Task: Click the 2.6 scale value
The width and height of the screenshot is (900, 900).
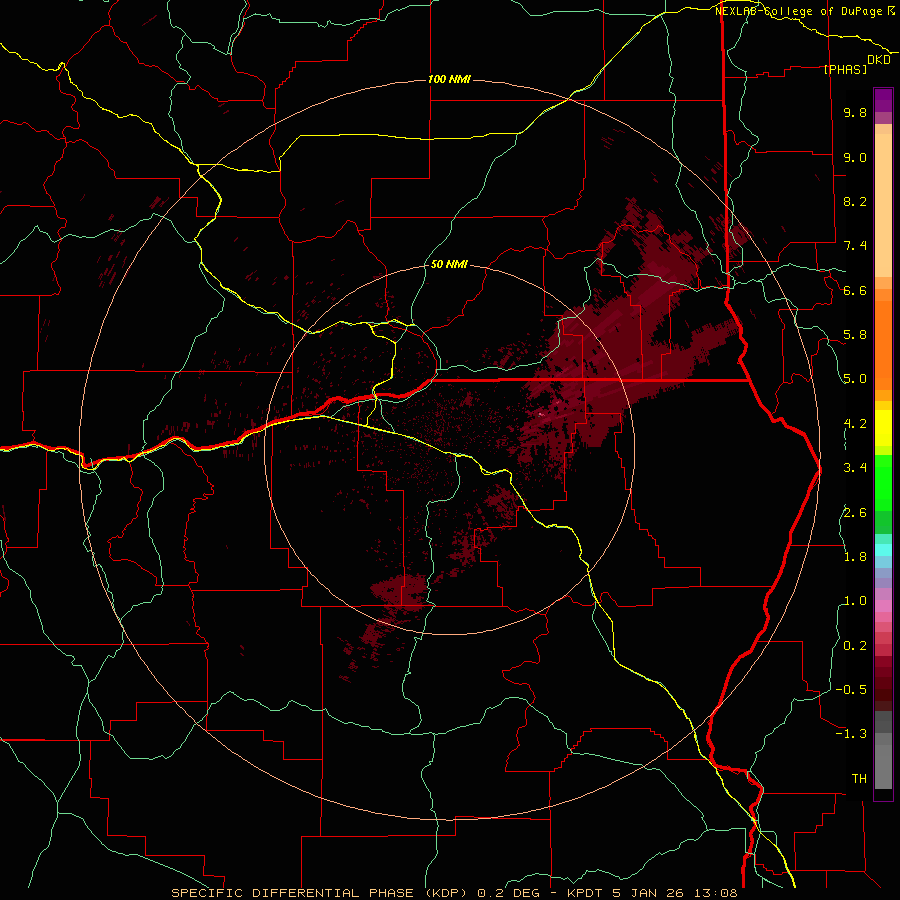Action: click(855, 513)
